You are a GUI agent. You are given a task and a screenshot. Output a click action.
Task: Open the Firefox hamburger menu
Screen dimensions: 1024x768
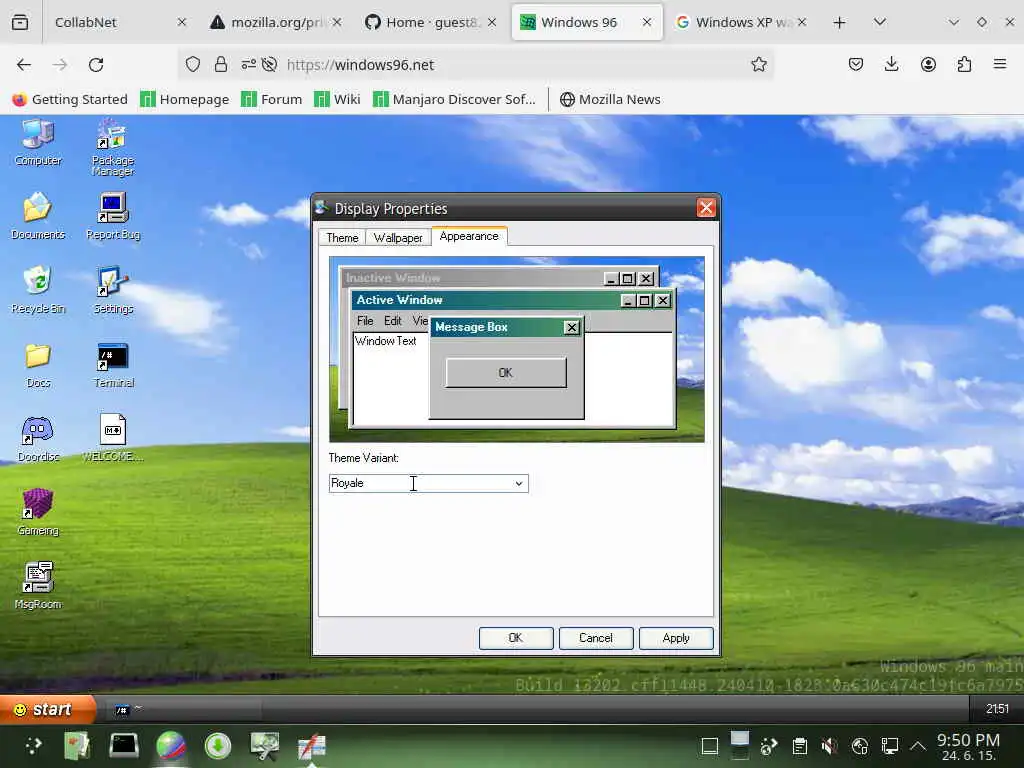click(x=1000, y=65)
